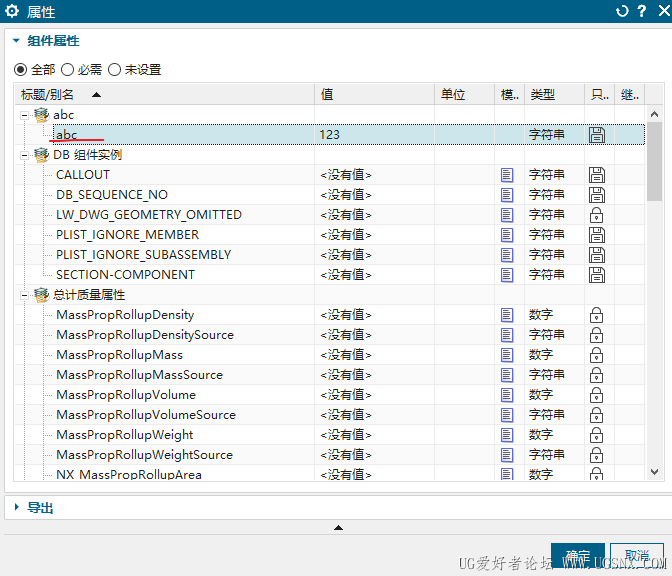Click the vertical scrollbar thumb
672x576 pixels.
coord(654,161)
